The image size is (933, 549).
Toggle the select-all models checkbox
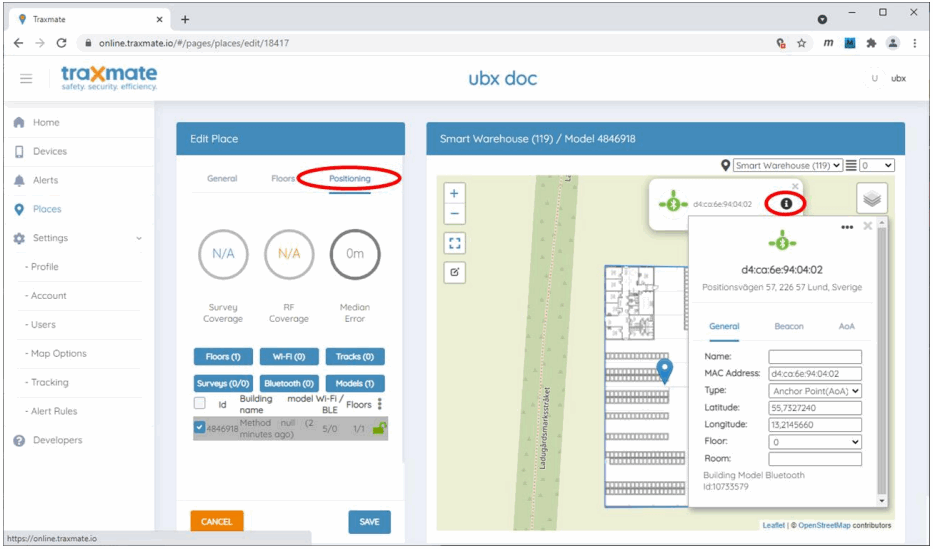click(200, 403)
